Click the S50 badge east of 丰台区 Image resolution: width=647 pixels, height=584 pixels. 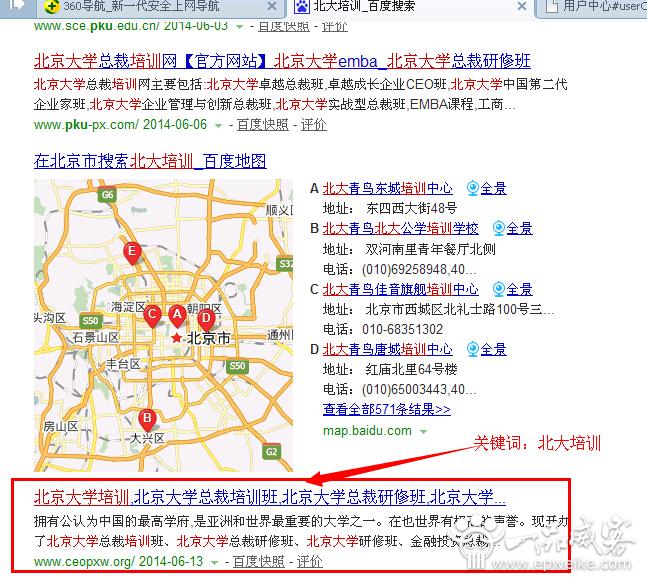237,366
